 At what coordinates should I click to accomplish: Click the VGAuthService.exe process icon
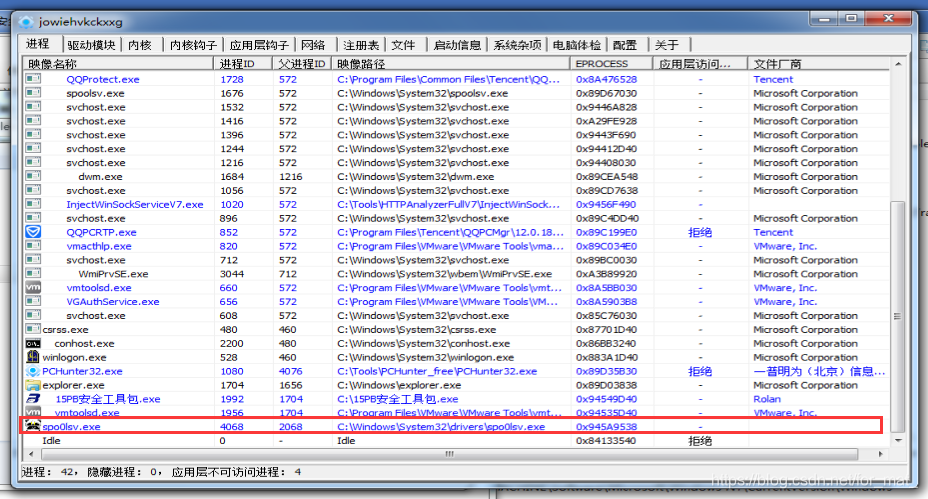point(33,301)
